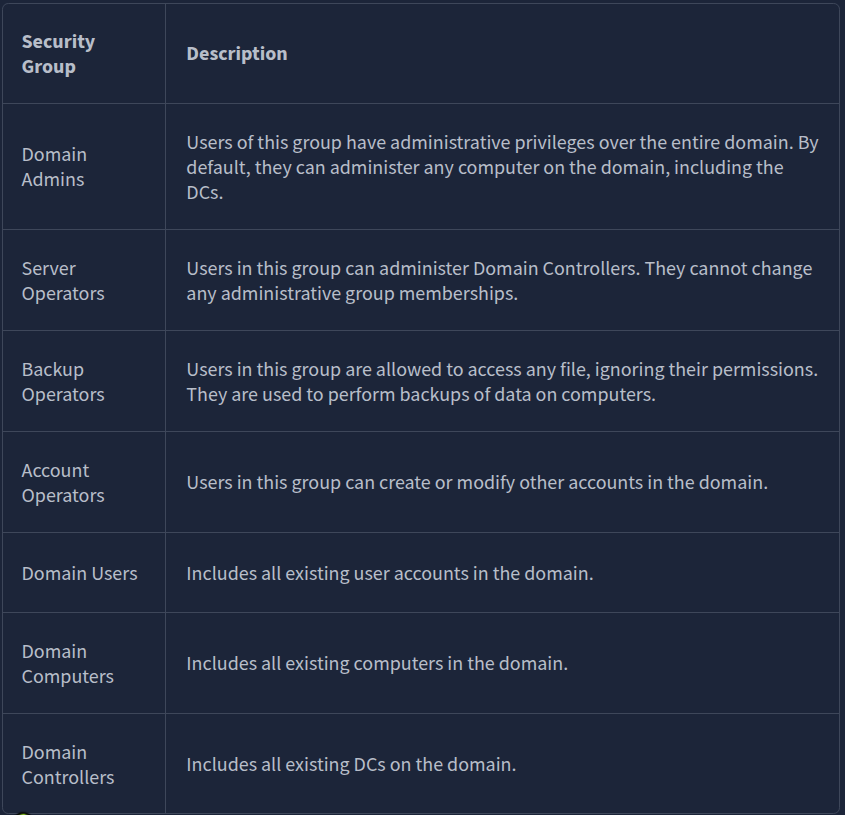Select the Domain Admins group cell

(54, 167)
